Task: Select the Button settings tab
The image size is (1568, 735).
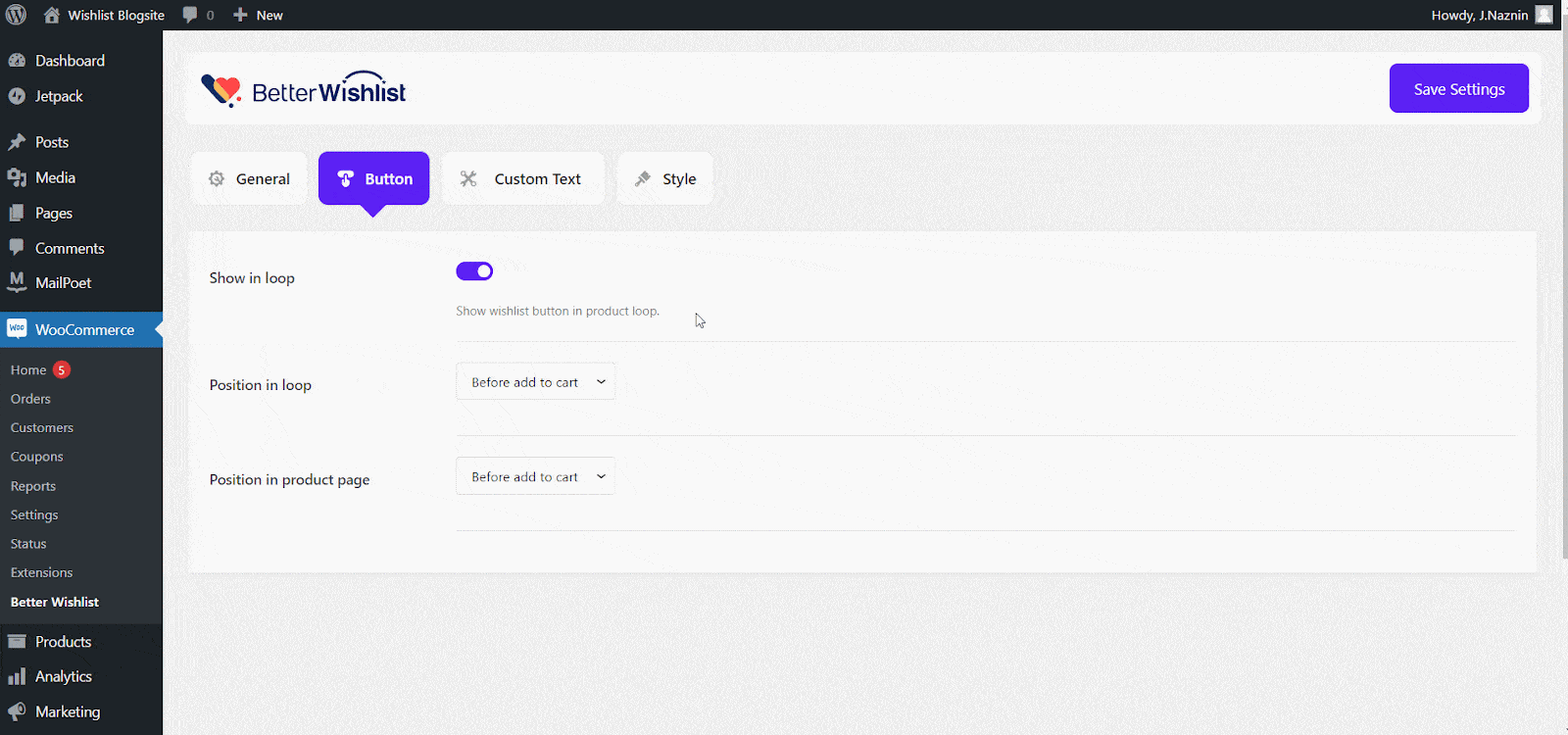Action: (374, 178)
